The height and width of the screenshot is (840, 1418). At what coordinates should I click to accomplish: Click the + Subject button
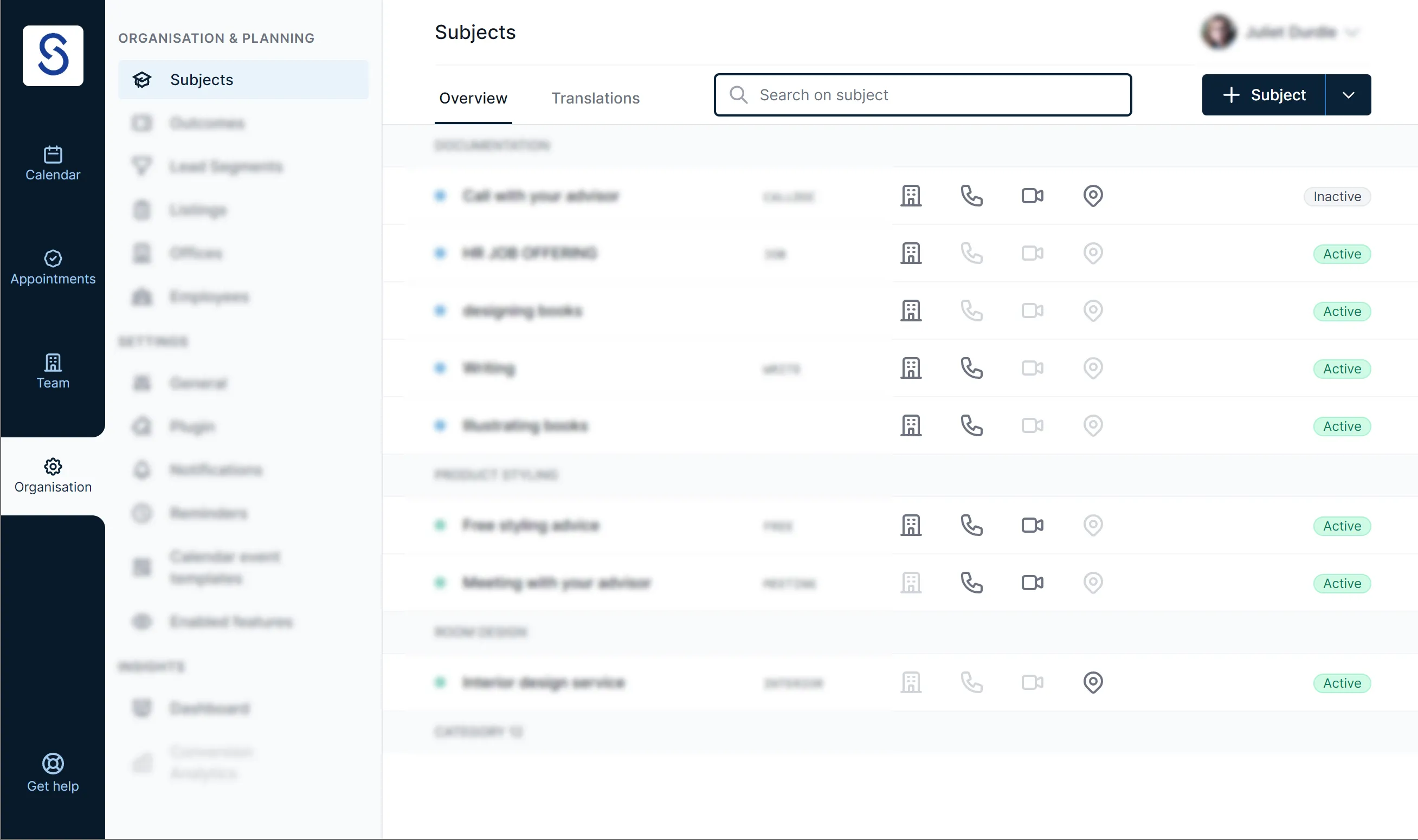coord(1264,94)
